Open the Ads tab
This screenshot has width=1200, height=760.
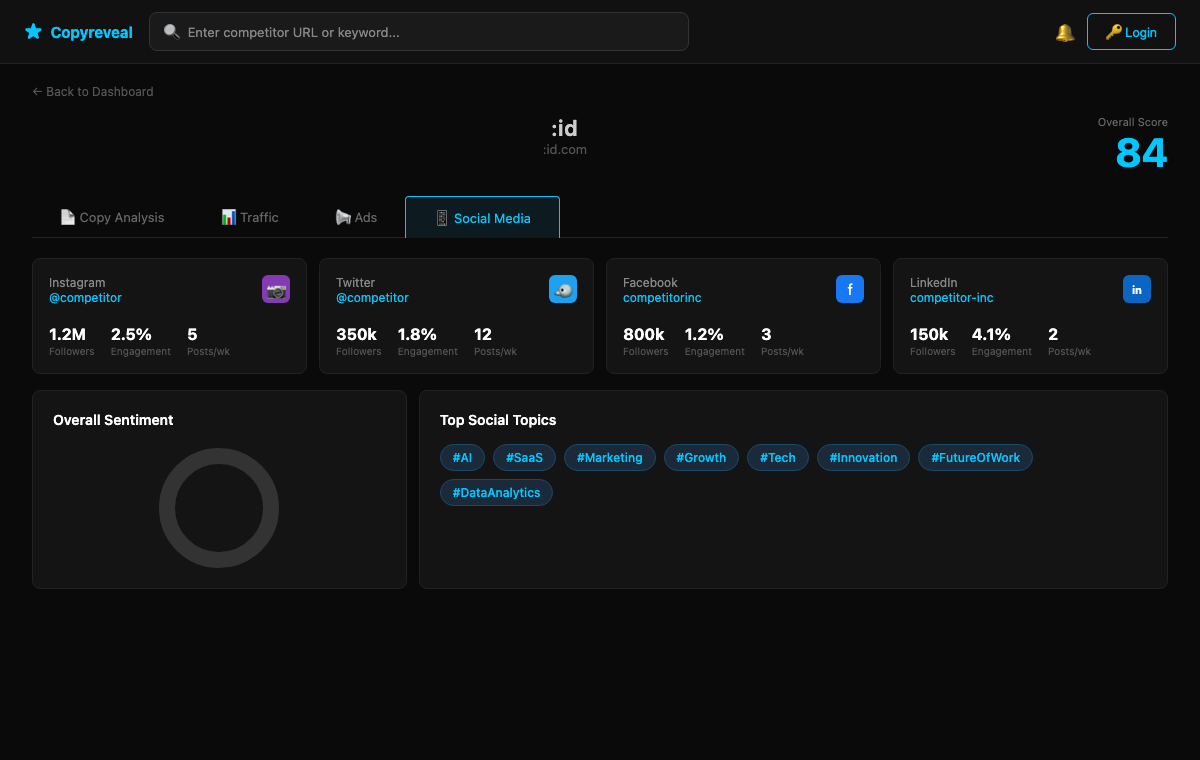[356, 217]
